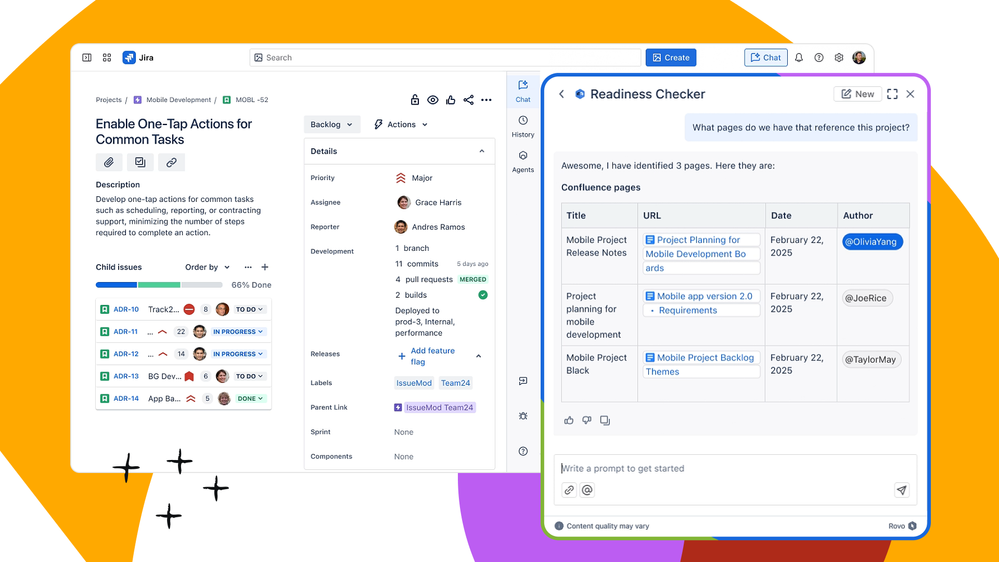Click the thumbs up on Rovo response
The image size is (999, 562).
[x=569, y=420]
